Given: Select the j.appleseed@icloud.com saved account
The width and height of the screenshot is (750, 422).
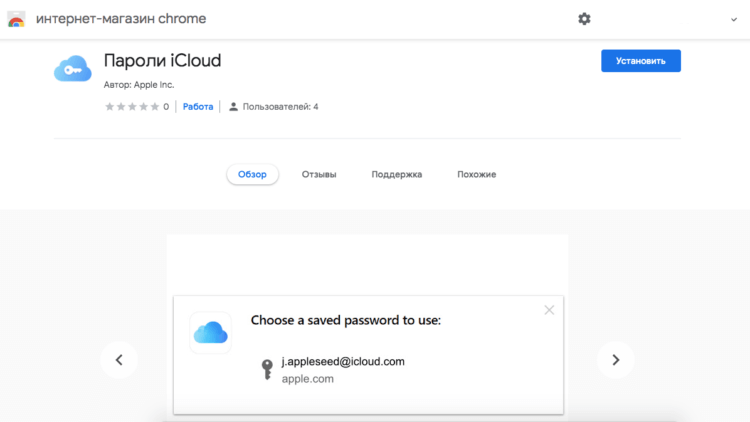Looking at the screenshot, I should point(343,362).
